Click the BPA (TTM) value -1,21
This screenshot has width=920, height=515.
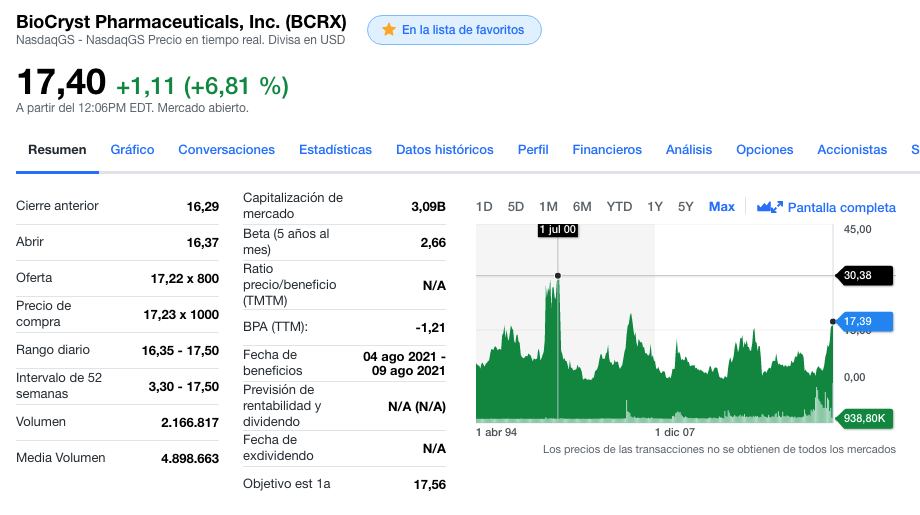(431, 327)
